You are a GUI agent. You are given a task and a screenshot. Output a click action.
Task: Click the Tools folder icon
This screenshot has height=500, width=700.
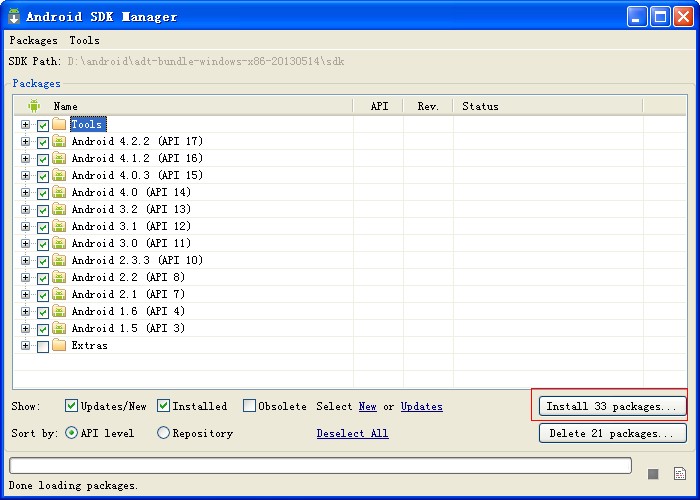(59, 124)
